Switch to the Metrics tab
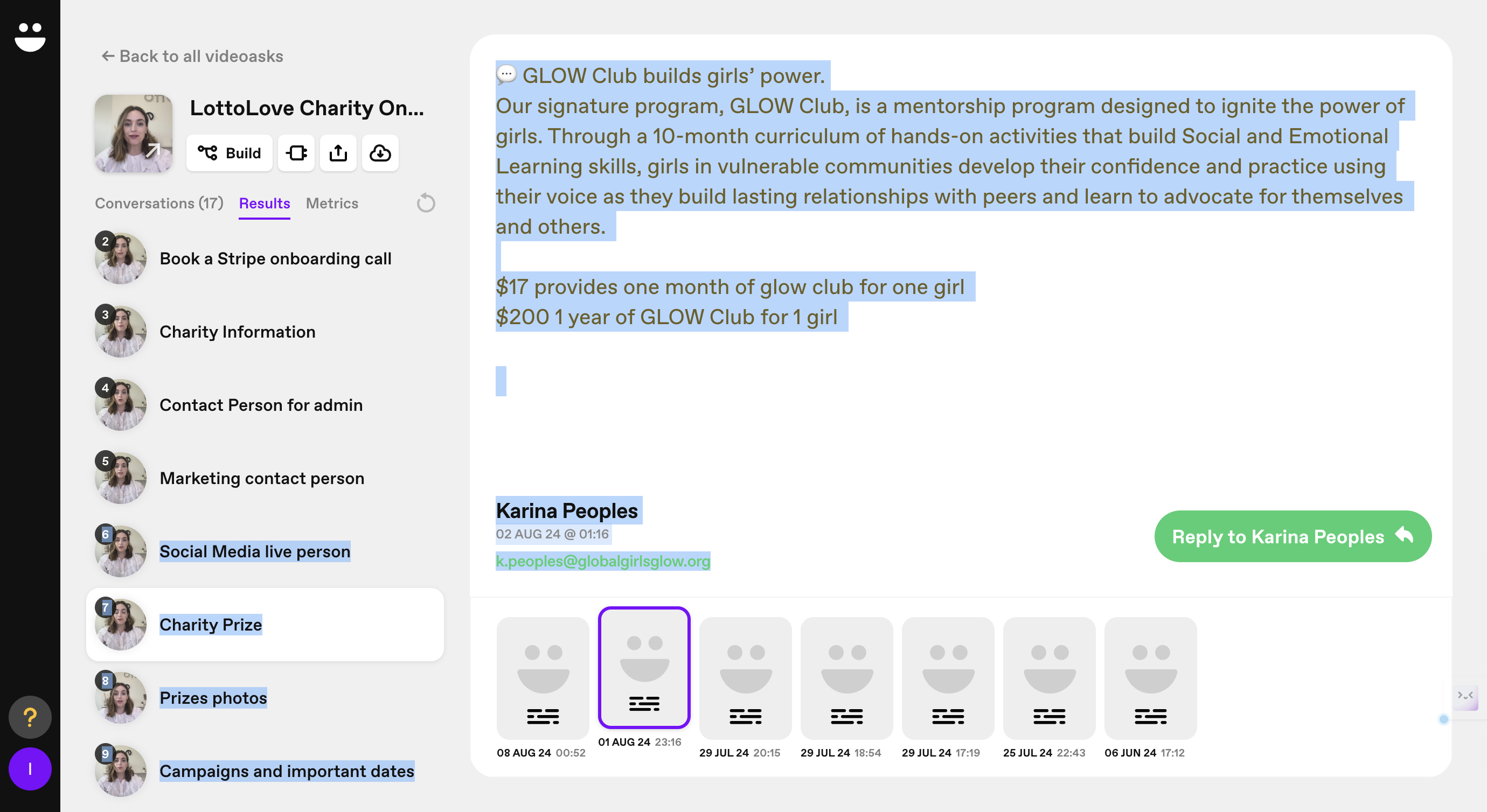Viewport: 1487px width, 812px height. click(x=331, y=203)
